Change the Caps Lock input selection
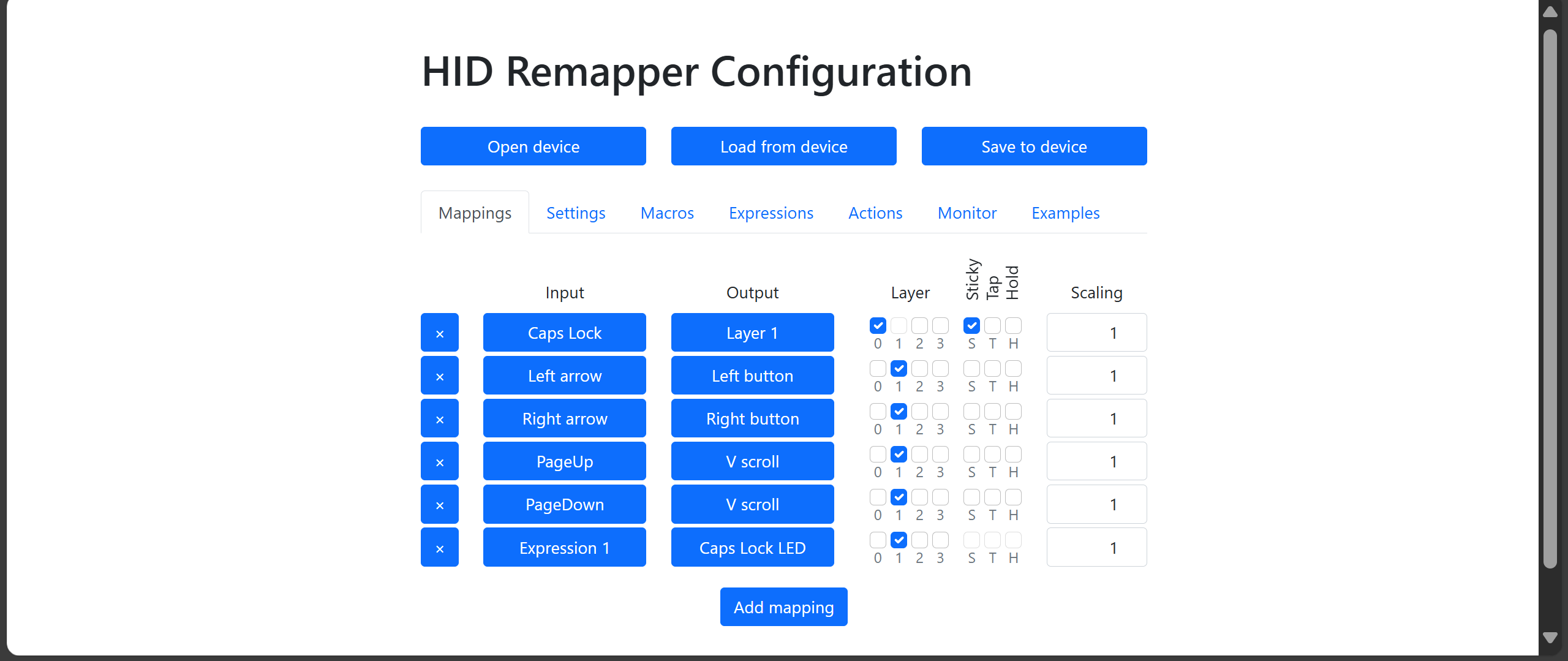The height and width of the screenshot is (661, 1568). tap(564, 333)
